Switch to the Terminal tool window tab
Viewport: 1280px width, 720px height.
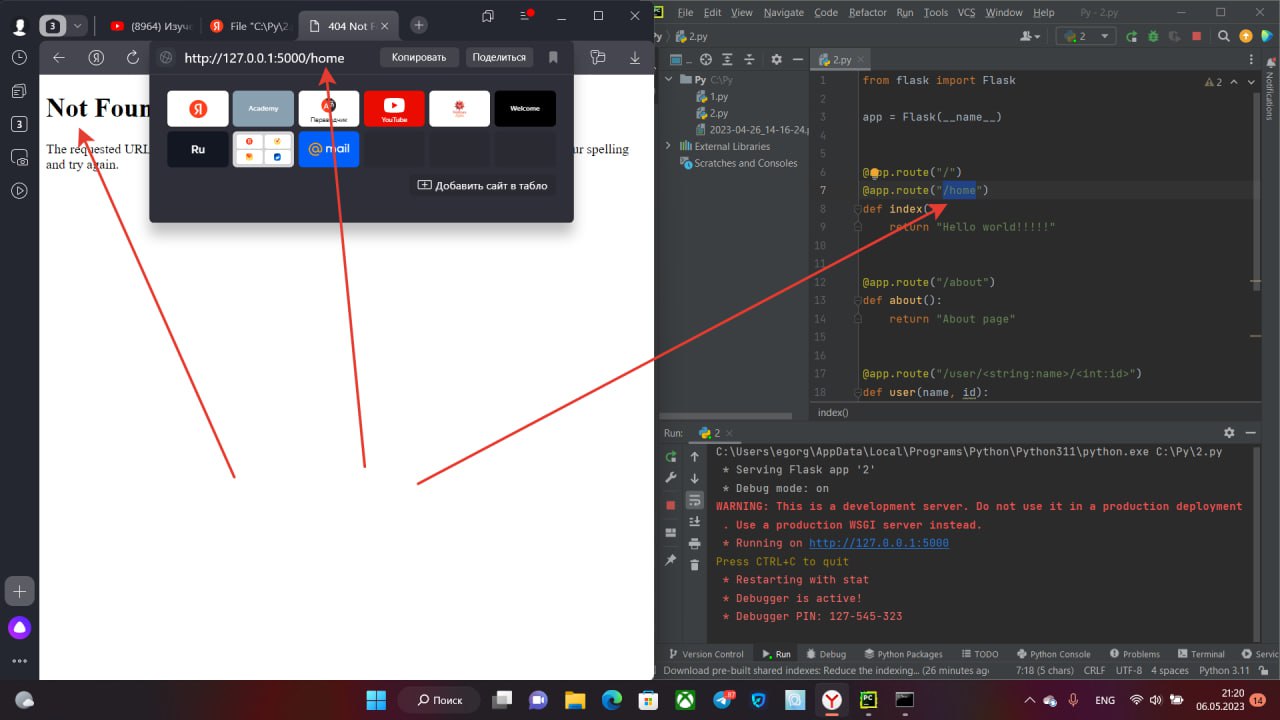coord(1201,654)
